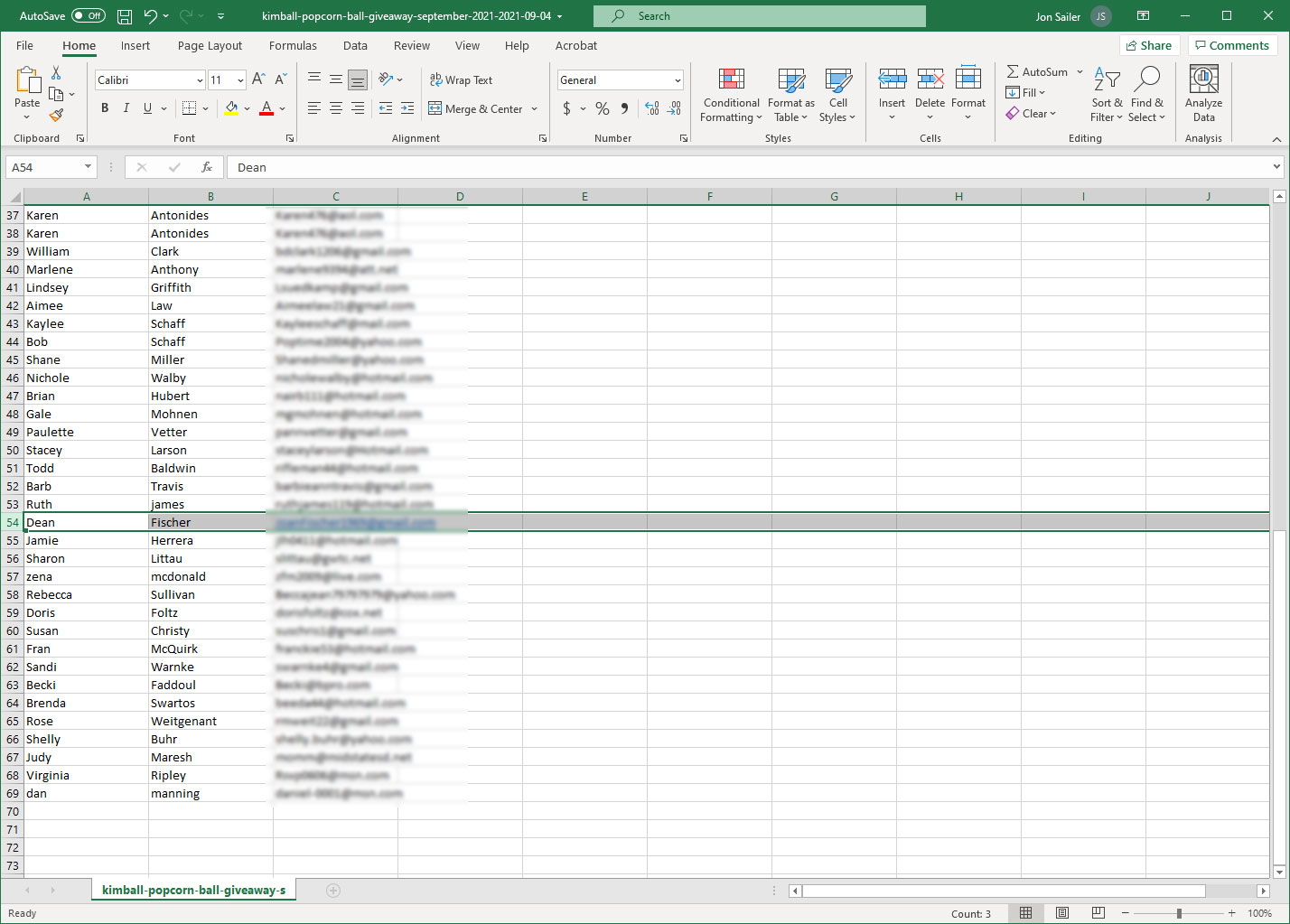Open the Formulas ribbon tab

click(293, 45)
